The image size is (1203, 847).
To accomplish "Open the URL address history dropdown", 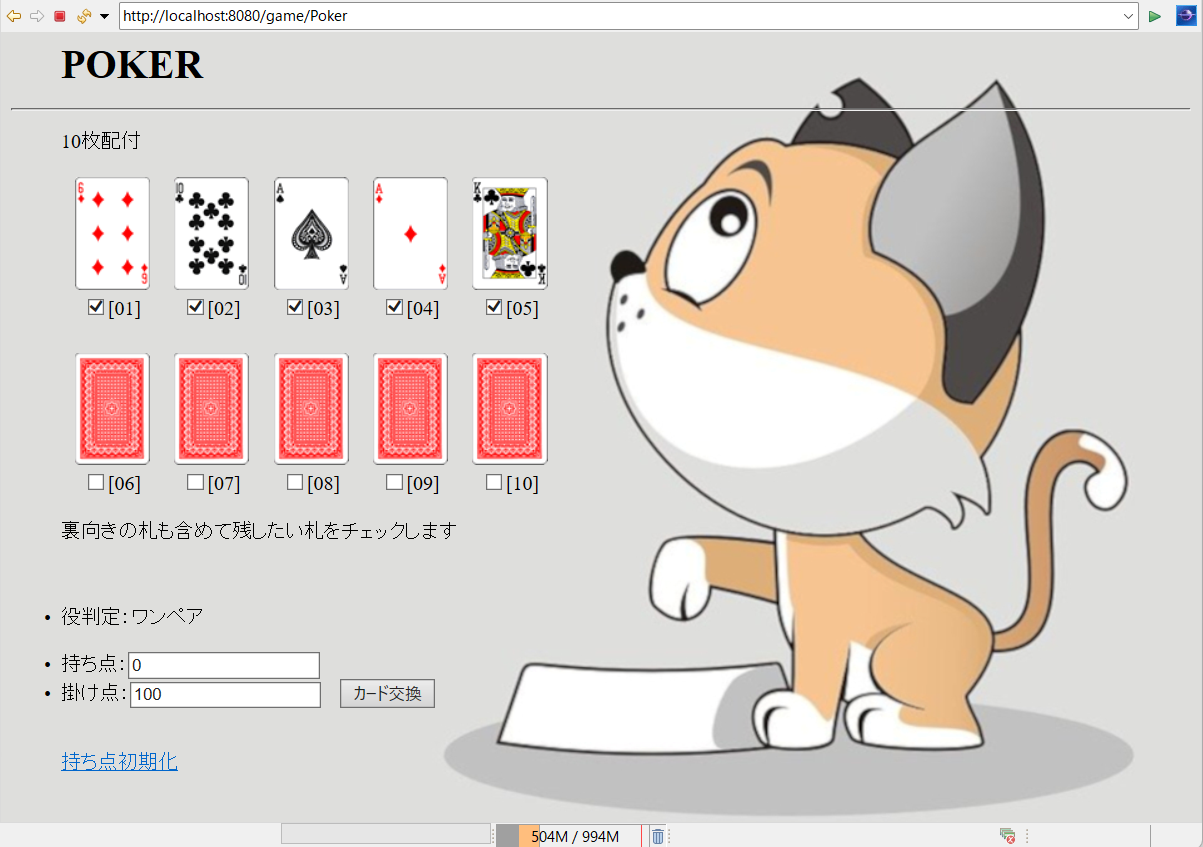I will (x=1128, y=16).
